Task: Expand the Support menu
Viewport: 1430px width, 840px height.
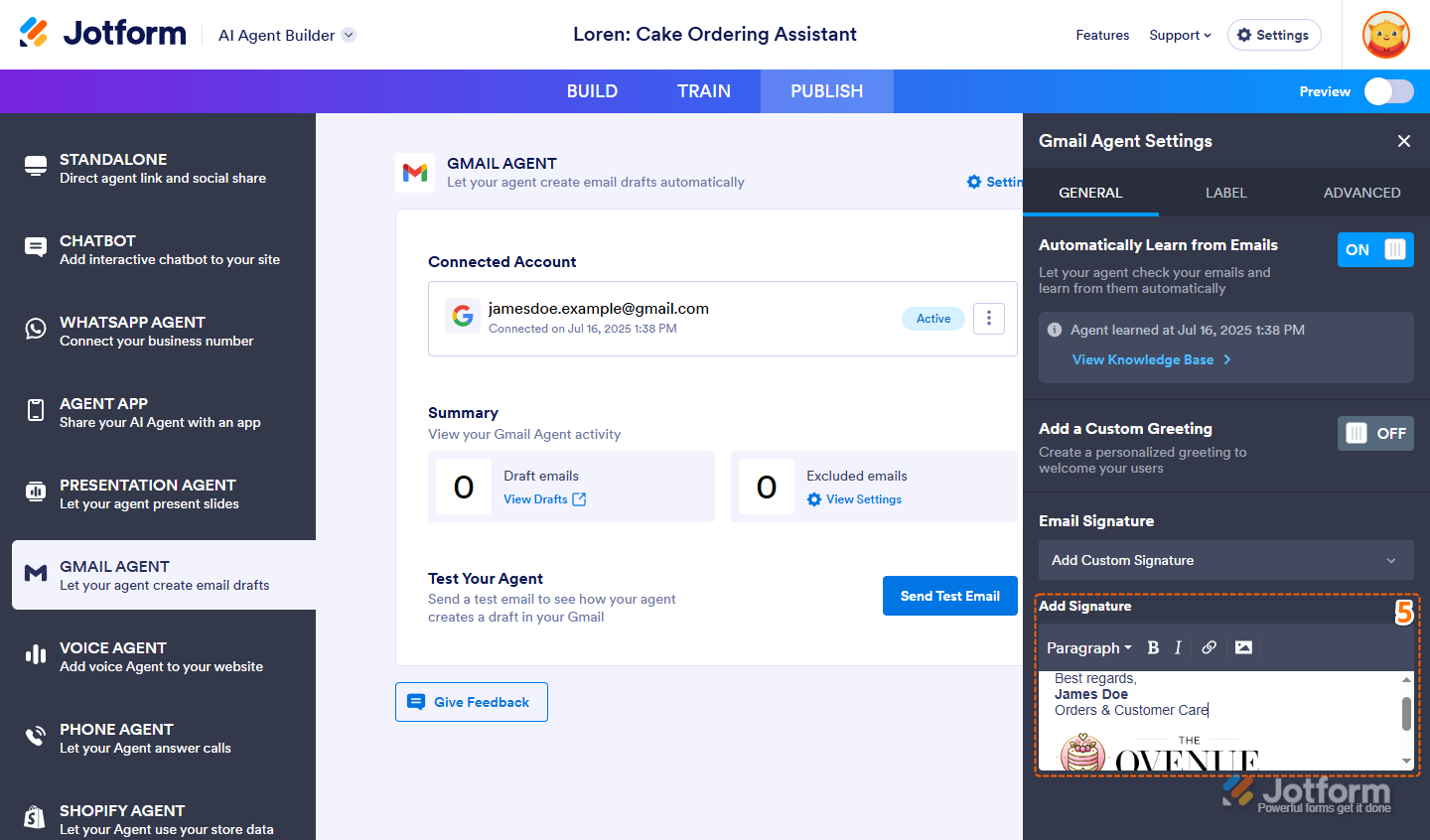Action: coord(1180,35)
